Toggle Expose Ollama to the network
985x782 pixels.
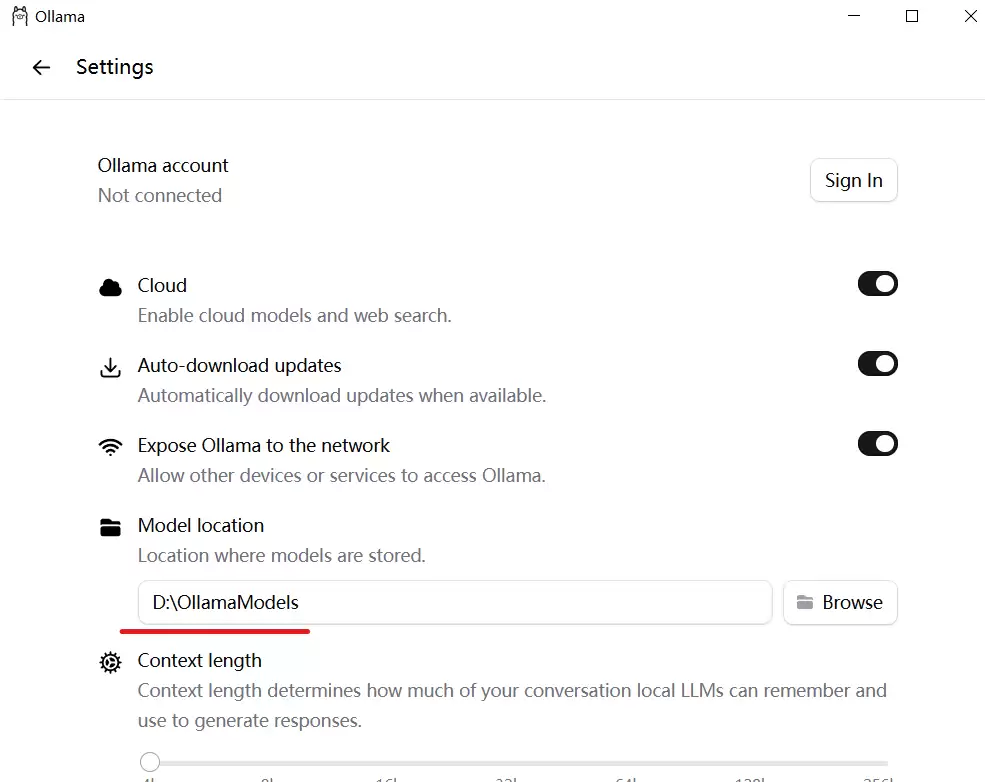pyautogui.click(x=877, y=444)
